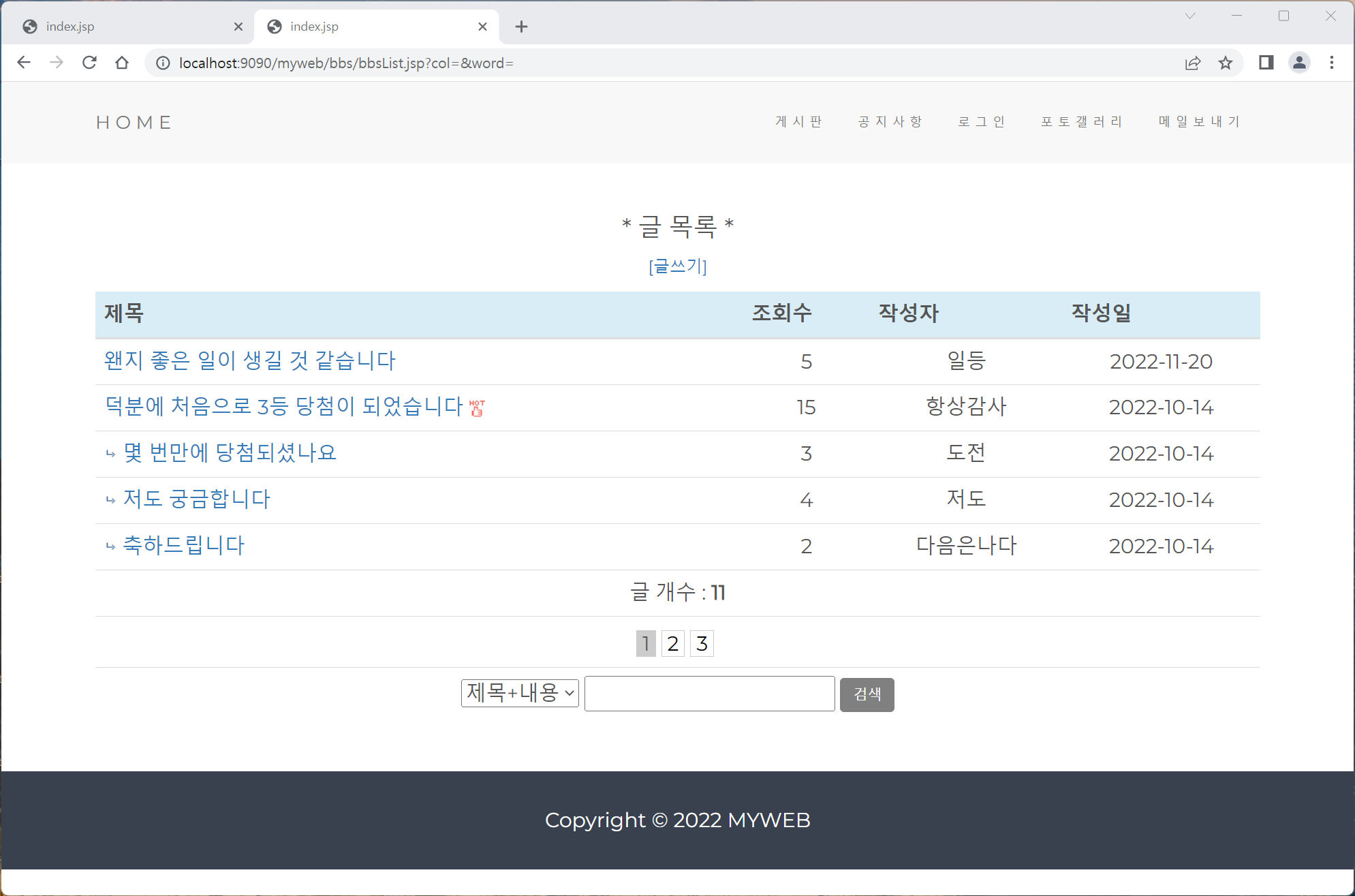This screenshot has height=896, width=1355.
Task: Click the share page icon
Action: pyautogui.click(x=1192, y=63)
